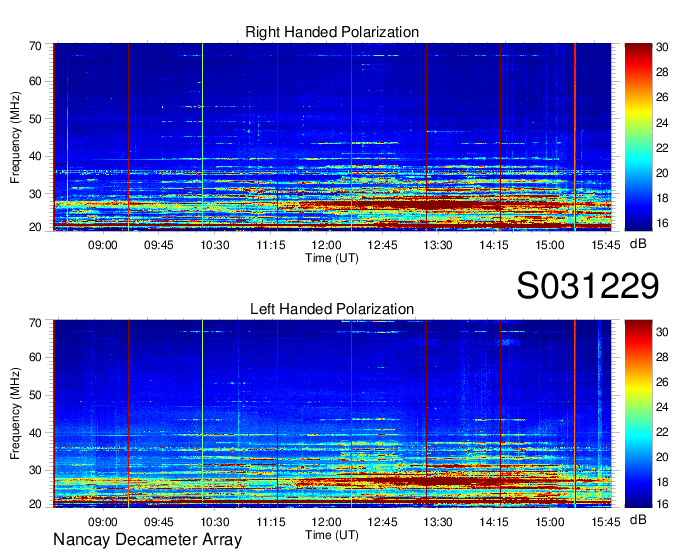Click 20 MHz tick on Left Handed plot

(35, 504)
